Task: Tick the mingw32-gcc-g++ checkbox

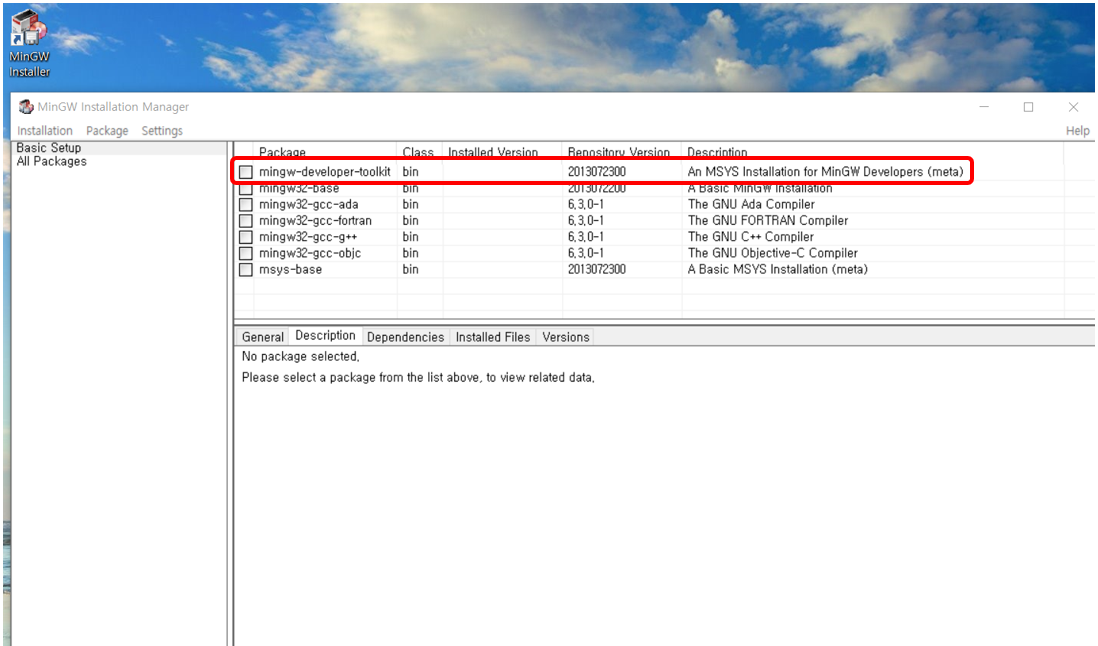Action: pos(246,237)
